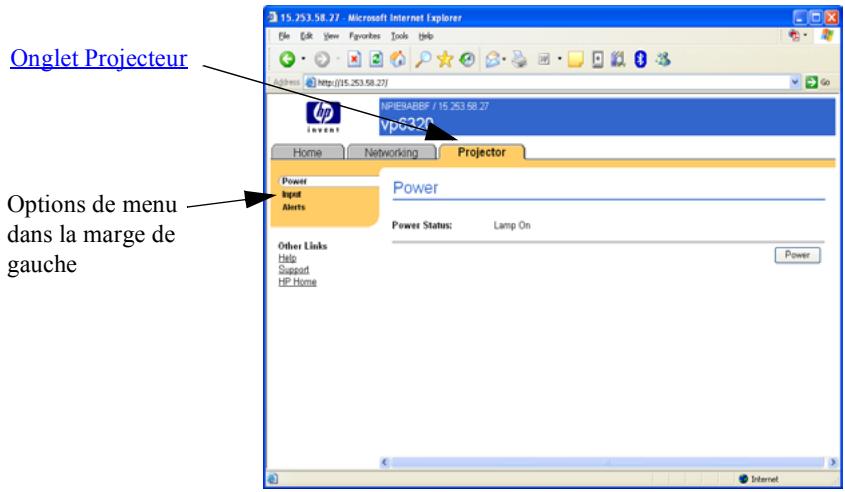
Task: Stop page loading with the red X icon
Action: [x=354, y=59]
